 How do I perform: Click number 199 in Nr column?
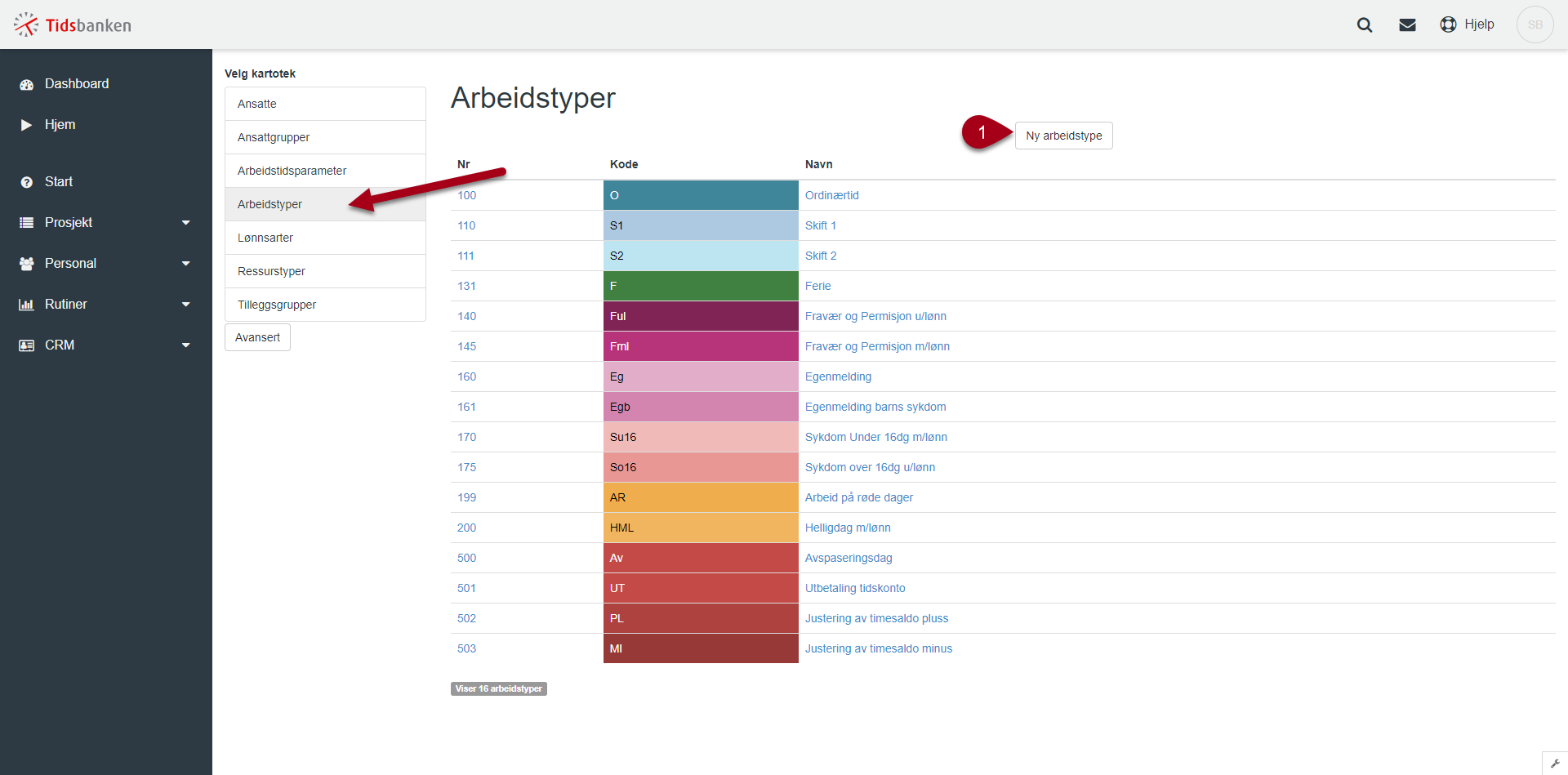pyautogui.click(x=466, y=497)
